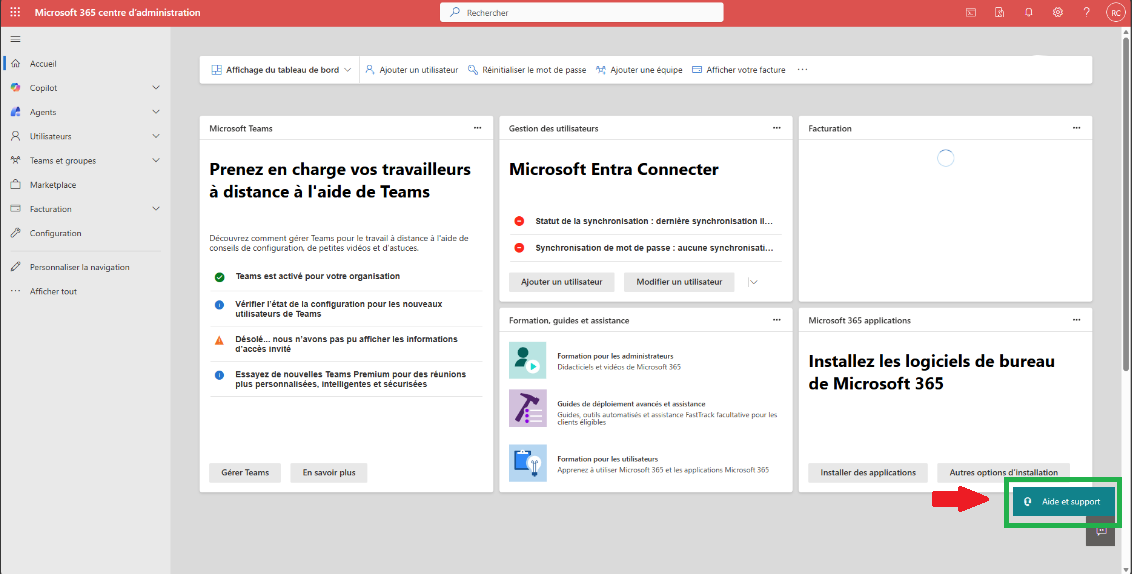Open Facturation card more options
The height and width of the screenshot is (574, 1132).
tap(1076, 128)
